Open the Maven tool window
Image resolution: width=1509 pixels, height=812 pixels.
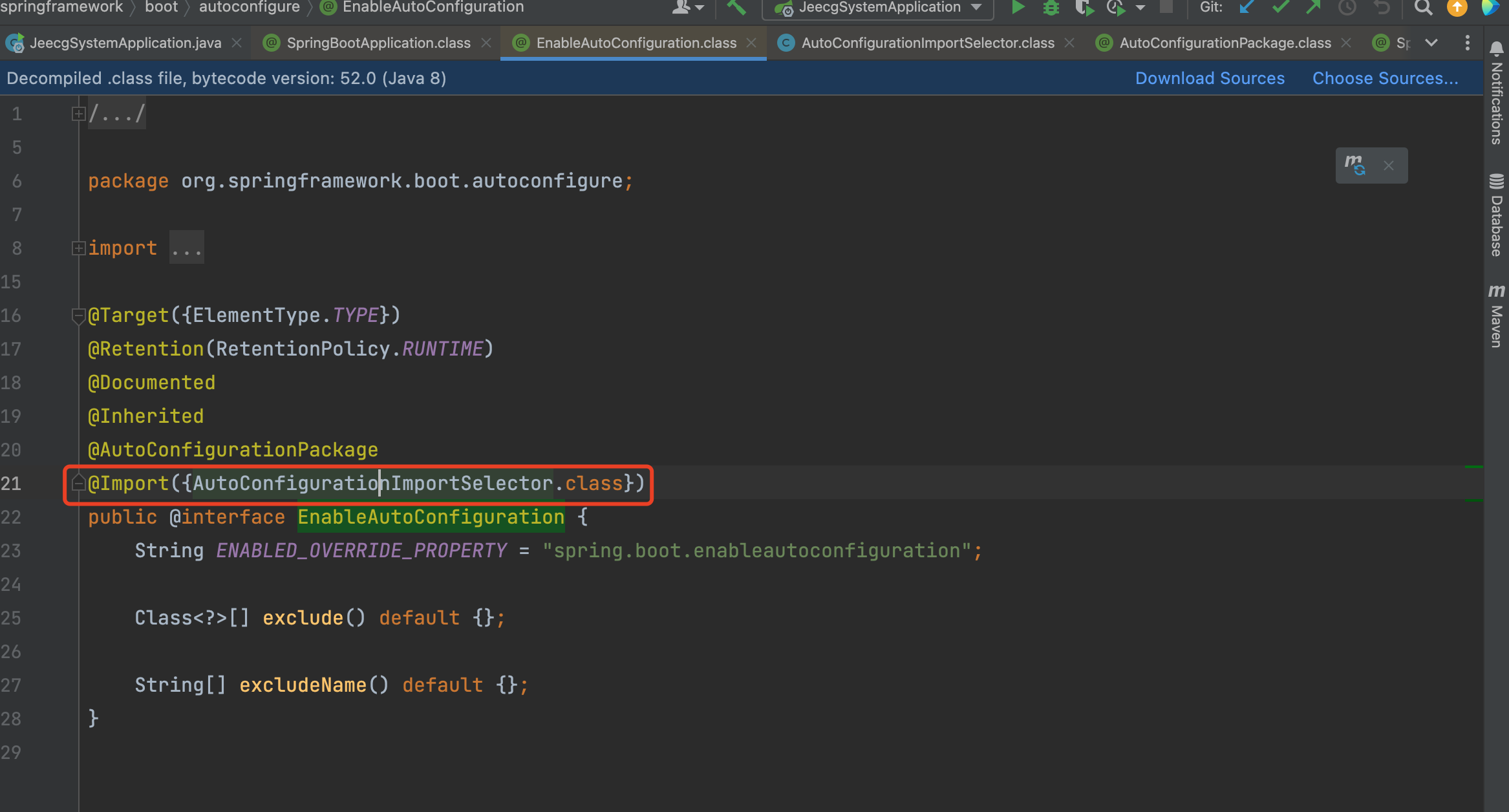pos(1496,316)
